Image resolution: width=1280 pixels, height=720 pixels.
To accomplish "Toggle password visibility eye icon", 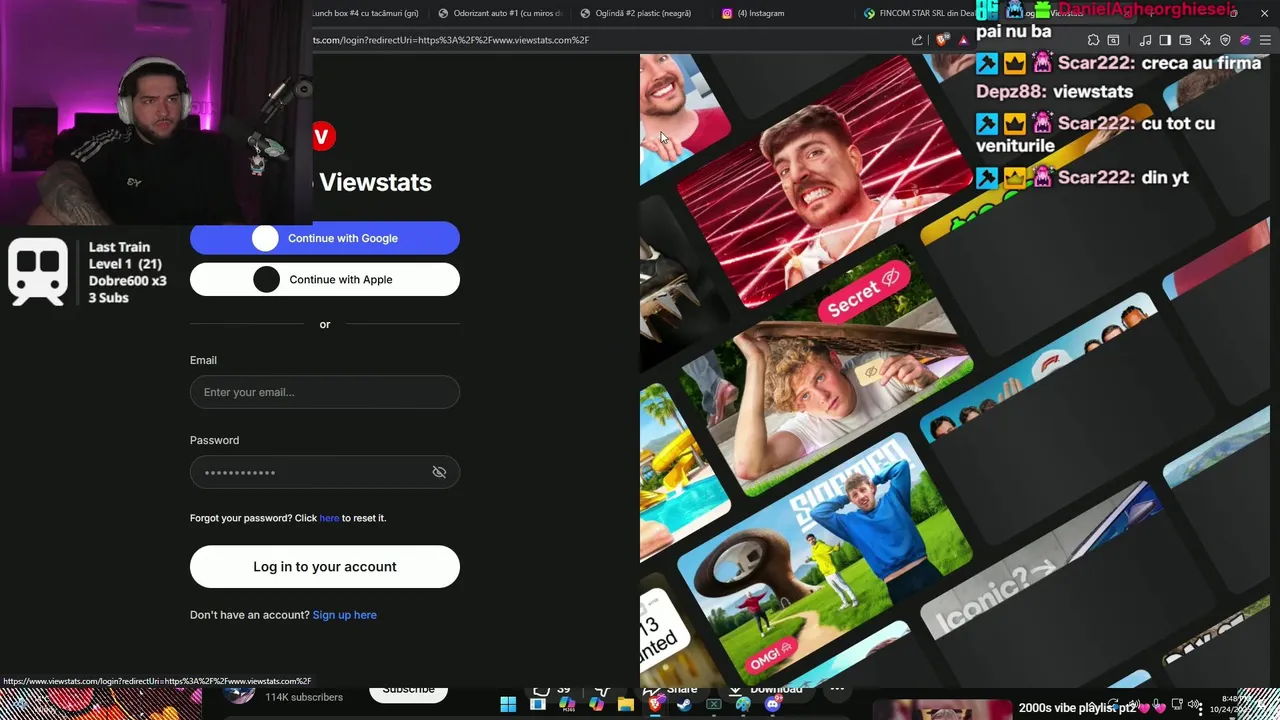I will (439, 472).
